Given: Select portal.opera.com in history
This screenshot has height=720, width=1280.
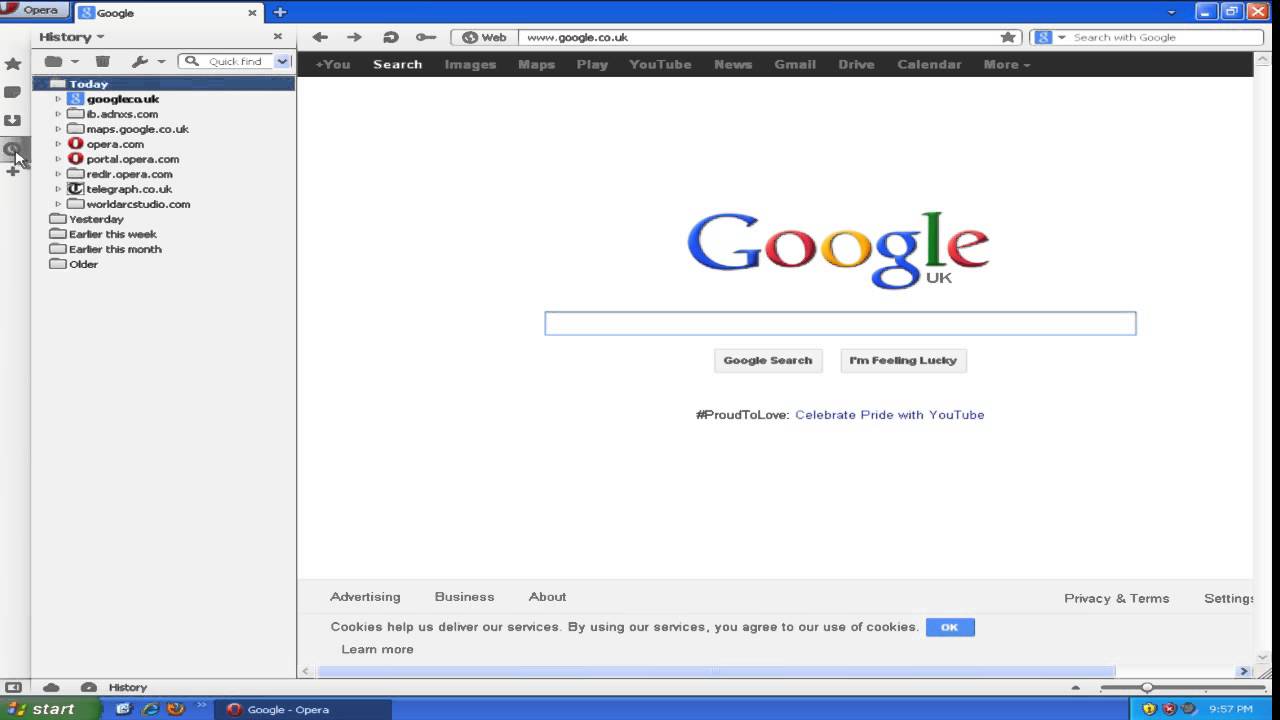Looking at the screenshot, I should click(132, 159).
